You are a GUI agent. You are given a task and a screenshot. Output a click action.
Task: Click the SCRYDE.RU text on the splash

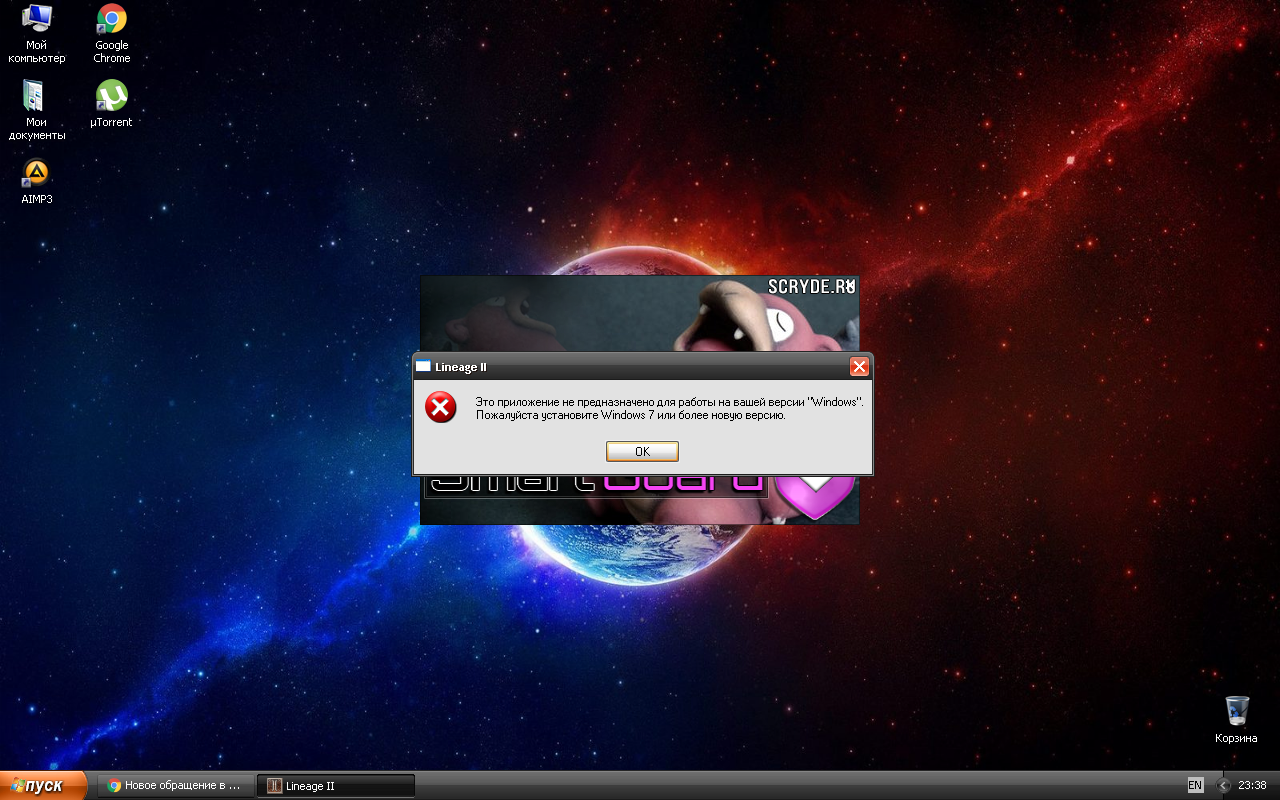[x=805, y=287]
